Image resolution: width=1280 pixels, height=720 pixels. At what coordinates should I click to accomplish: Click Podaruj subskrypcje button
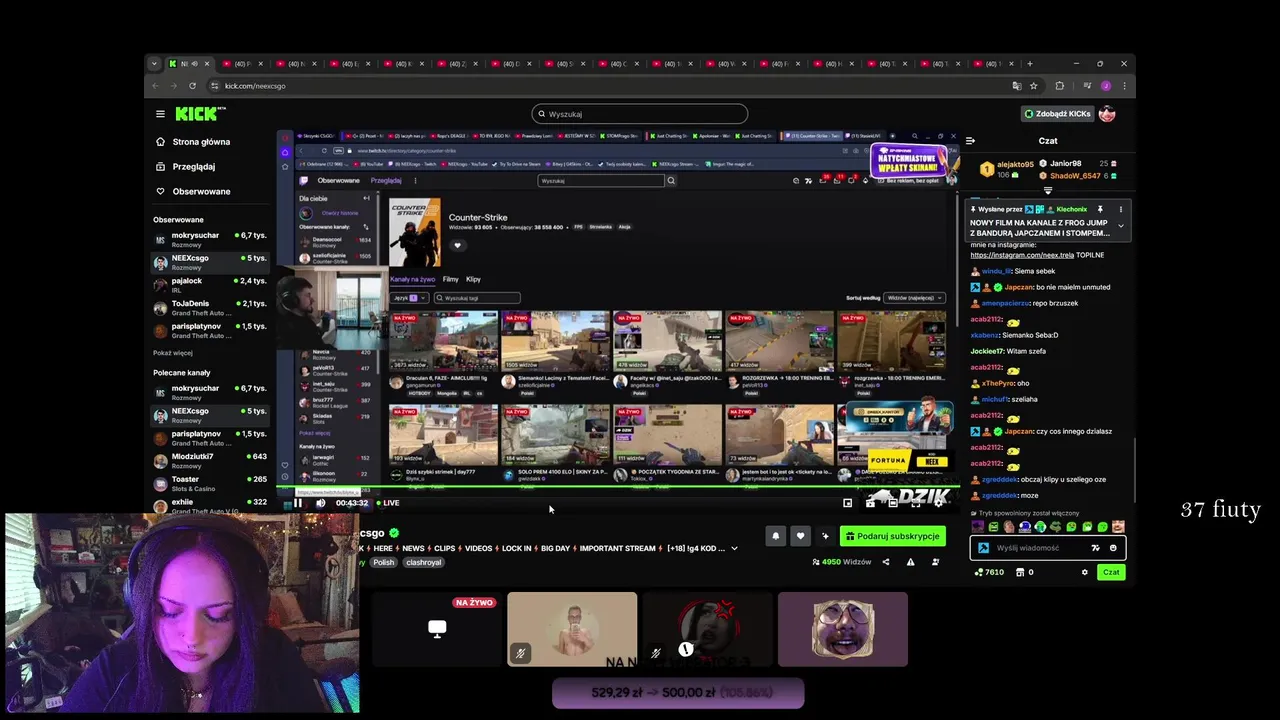[x=892, y=536]
